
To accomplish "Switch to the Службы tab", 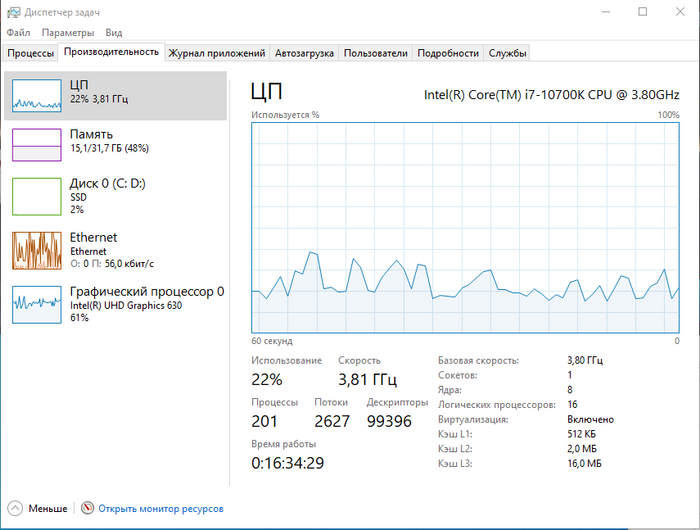I will (x=507, y=53).
